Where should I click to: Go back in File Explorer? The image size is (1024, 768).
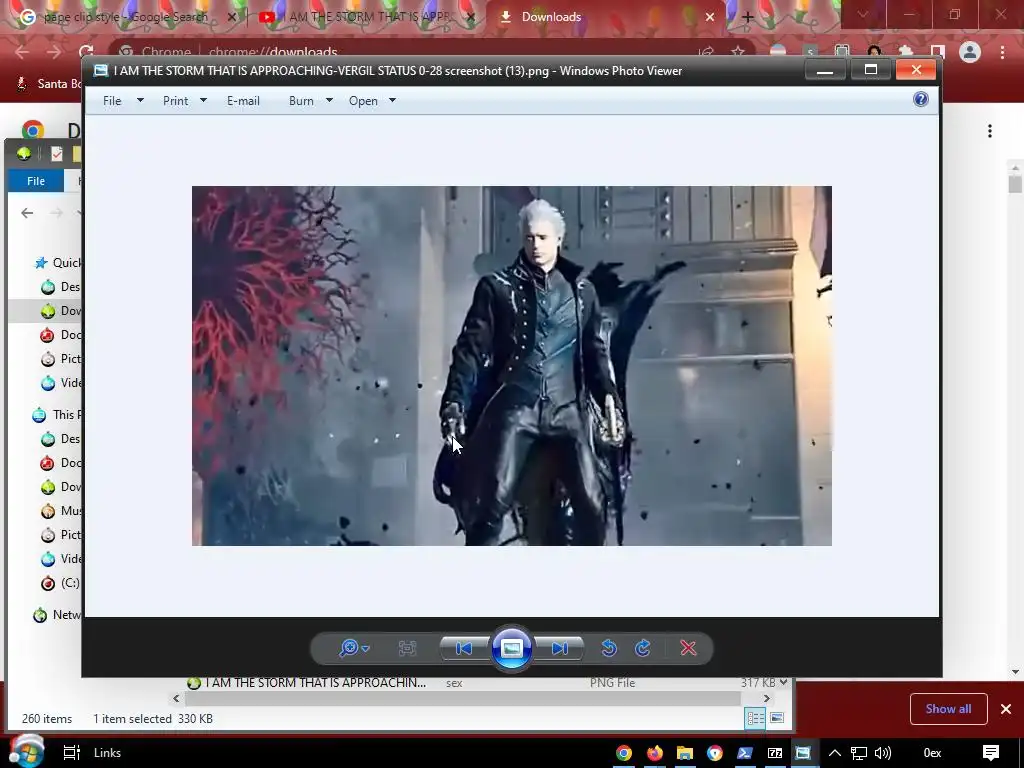coord(27,213)
